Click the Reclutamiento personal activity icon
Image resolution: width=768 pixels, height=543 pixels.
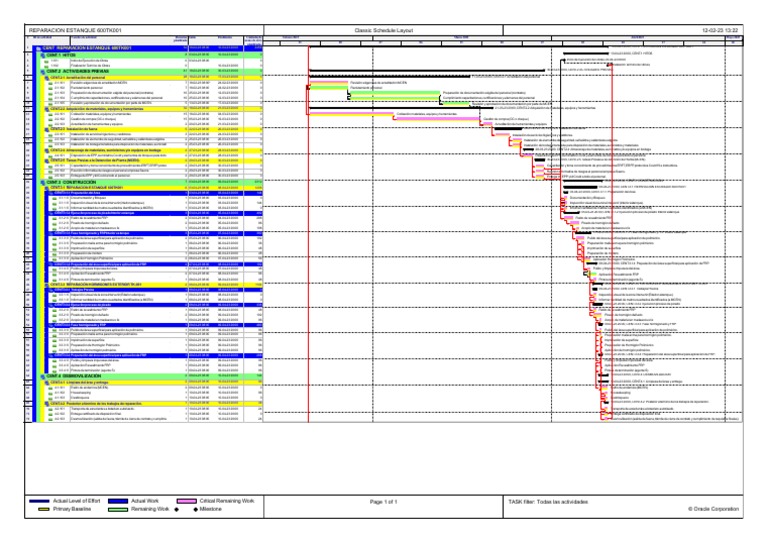[50, 88]
